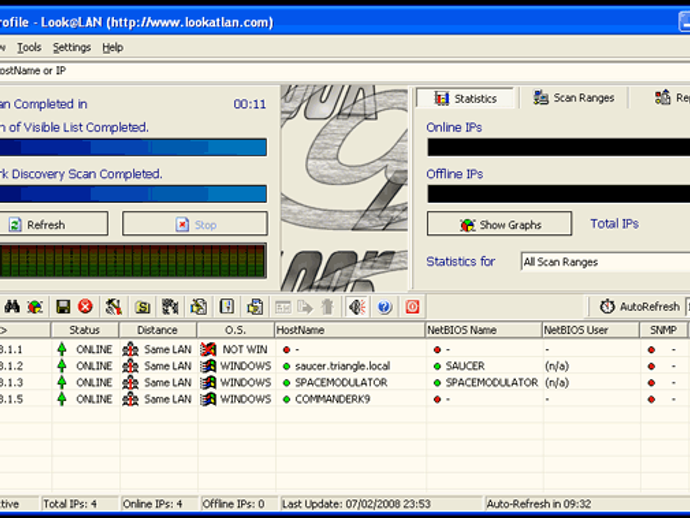The image size is (690, 518).
Task: Open the Help menu
Action: point(113,48)
